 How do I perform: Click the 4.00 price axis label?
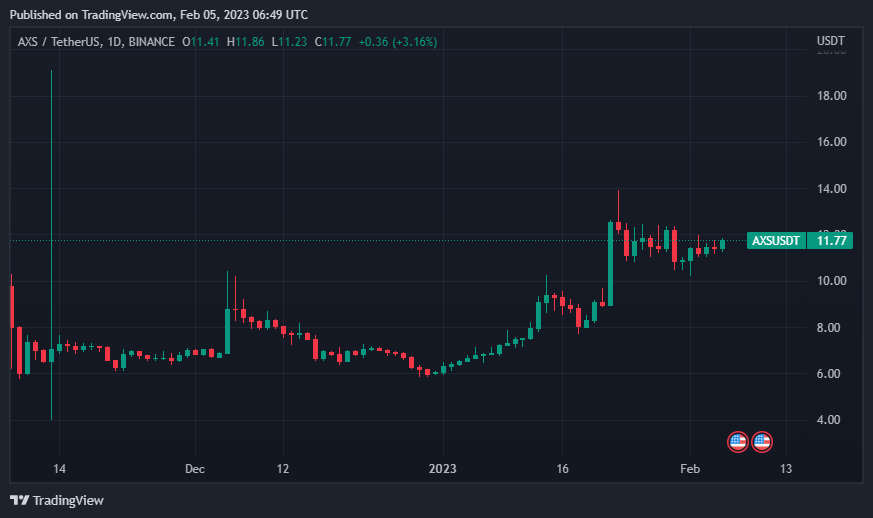(x=828, y=420)
